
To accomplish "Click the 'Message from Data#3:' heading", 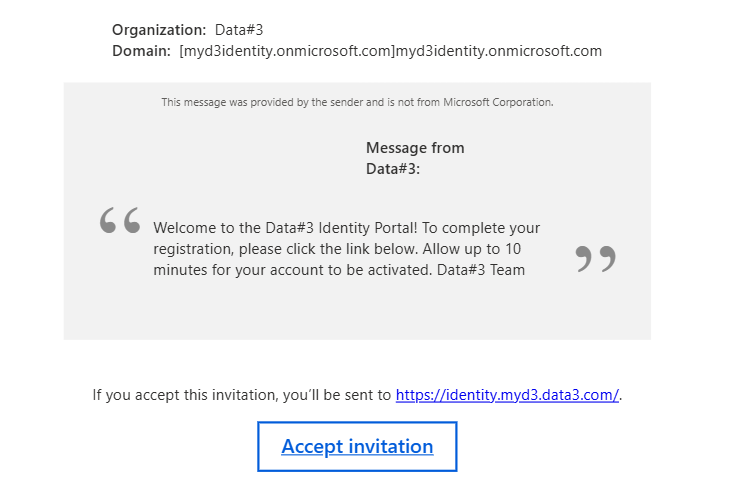I will (414, 158).
